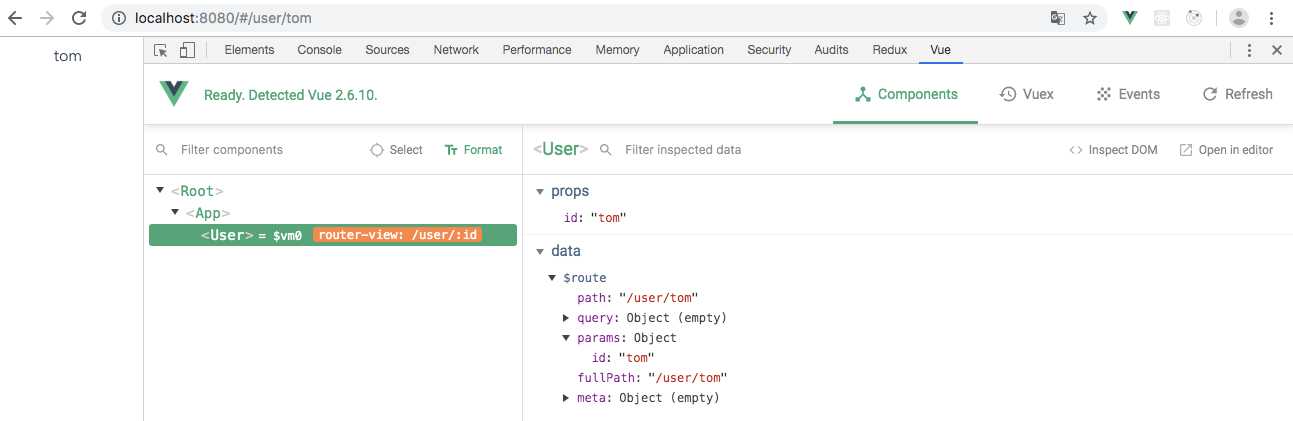1293x421 pixels.
Task: Switch to the Elements tab
Action: [249, 50]
